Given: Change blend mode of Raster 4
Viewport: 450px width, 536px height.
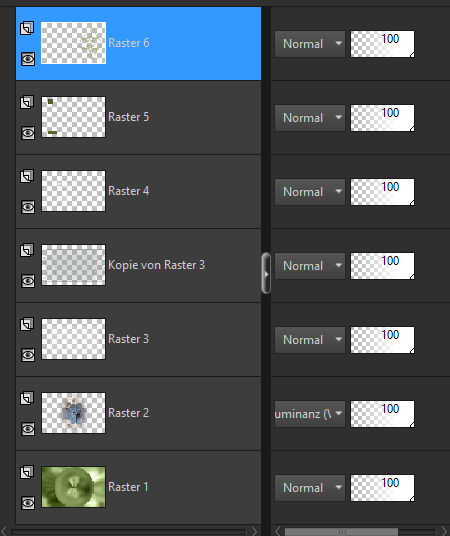Looking at the screenshot, I should pos(310,192).
